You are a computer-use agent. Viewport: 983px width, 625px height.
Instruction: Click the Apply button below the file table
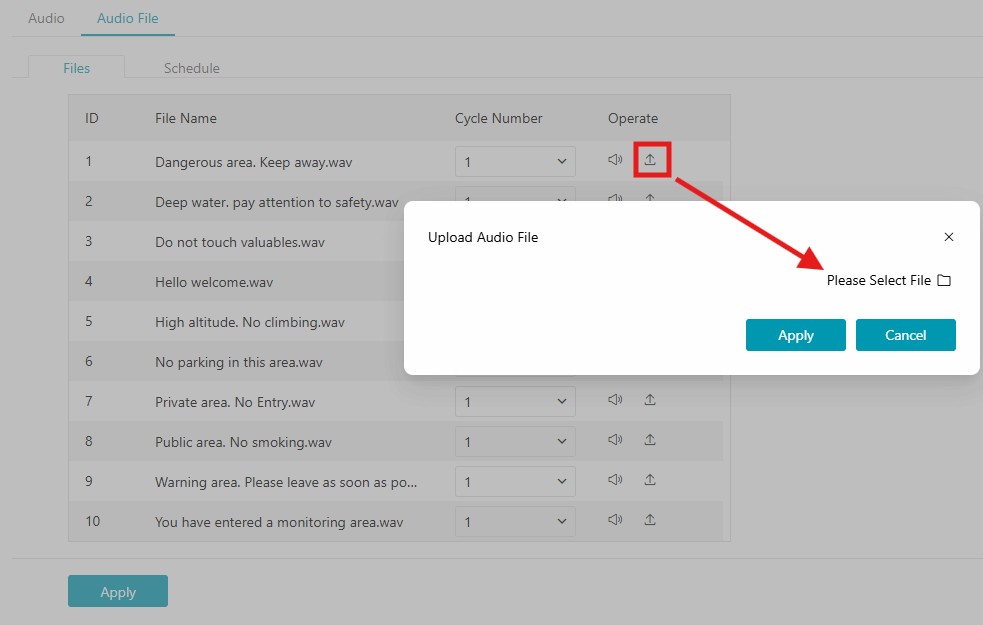pos(118,591)
